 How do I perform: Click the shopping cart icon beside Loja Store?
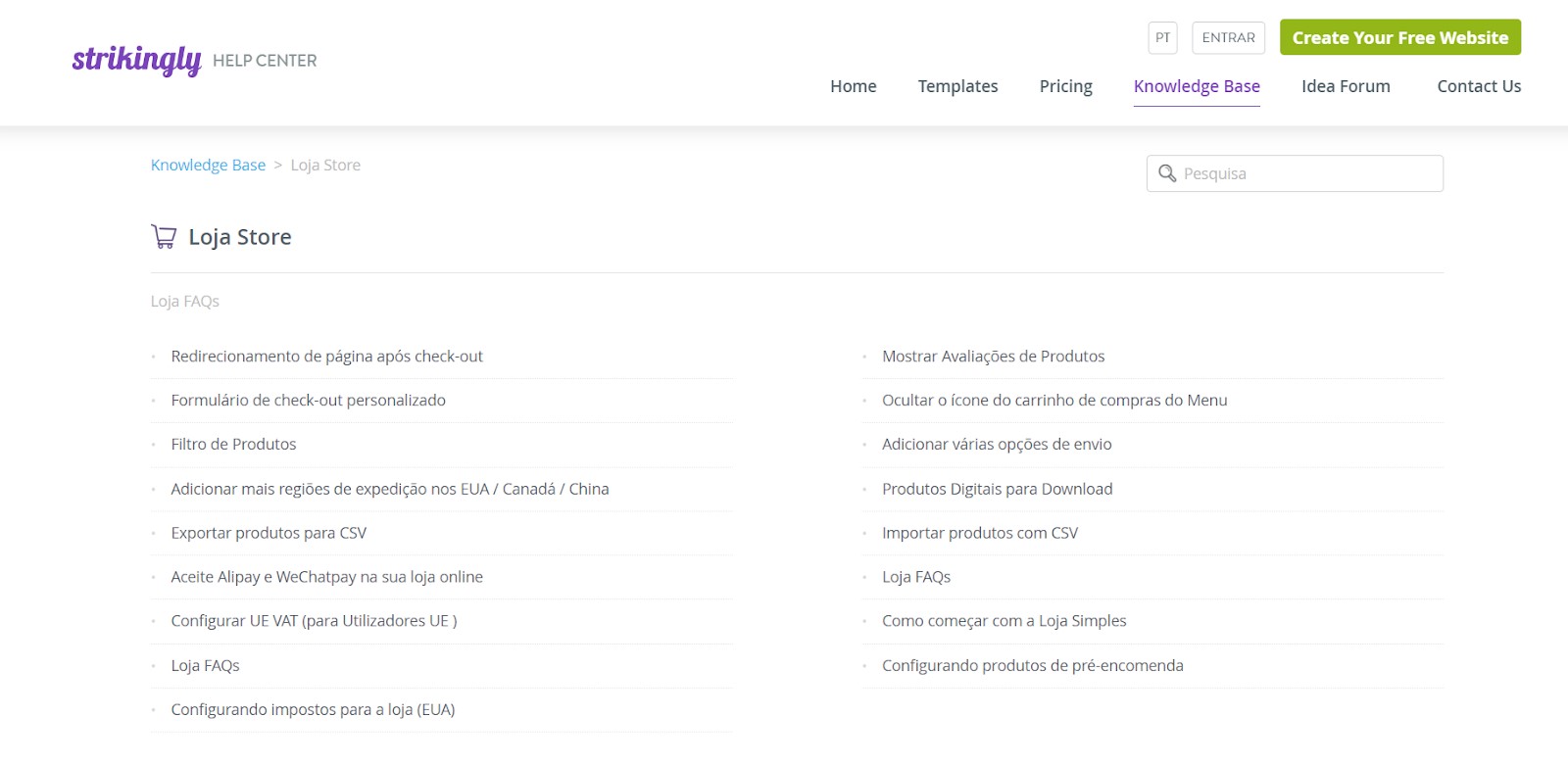tap(164, 237)
